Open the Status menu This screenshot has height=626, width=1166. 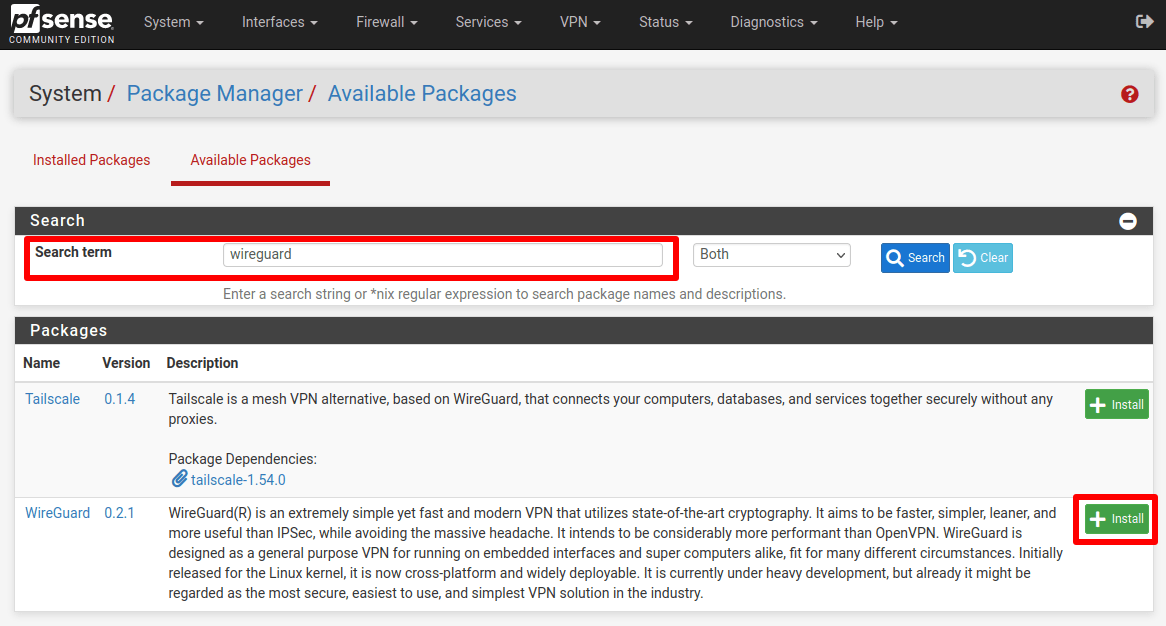[x=666, y=22]
